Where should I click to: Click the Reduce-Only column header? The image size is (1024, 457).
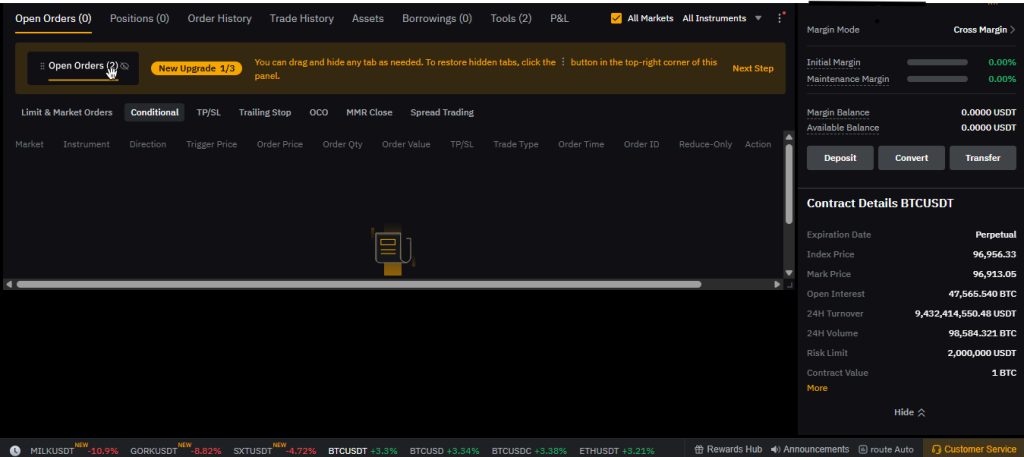click(705, 144)
